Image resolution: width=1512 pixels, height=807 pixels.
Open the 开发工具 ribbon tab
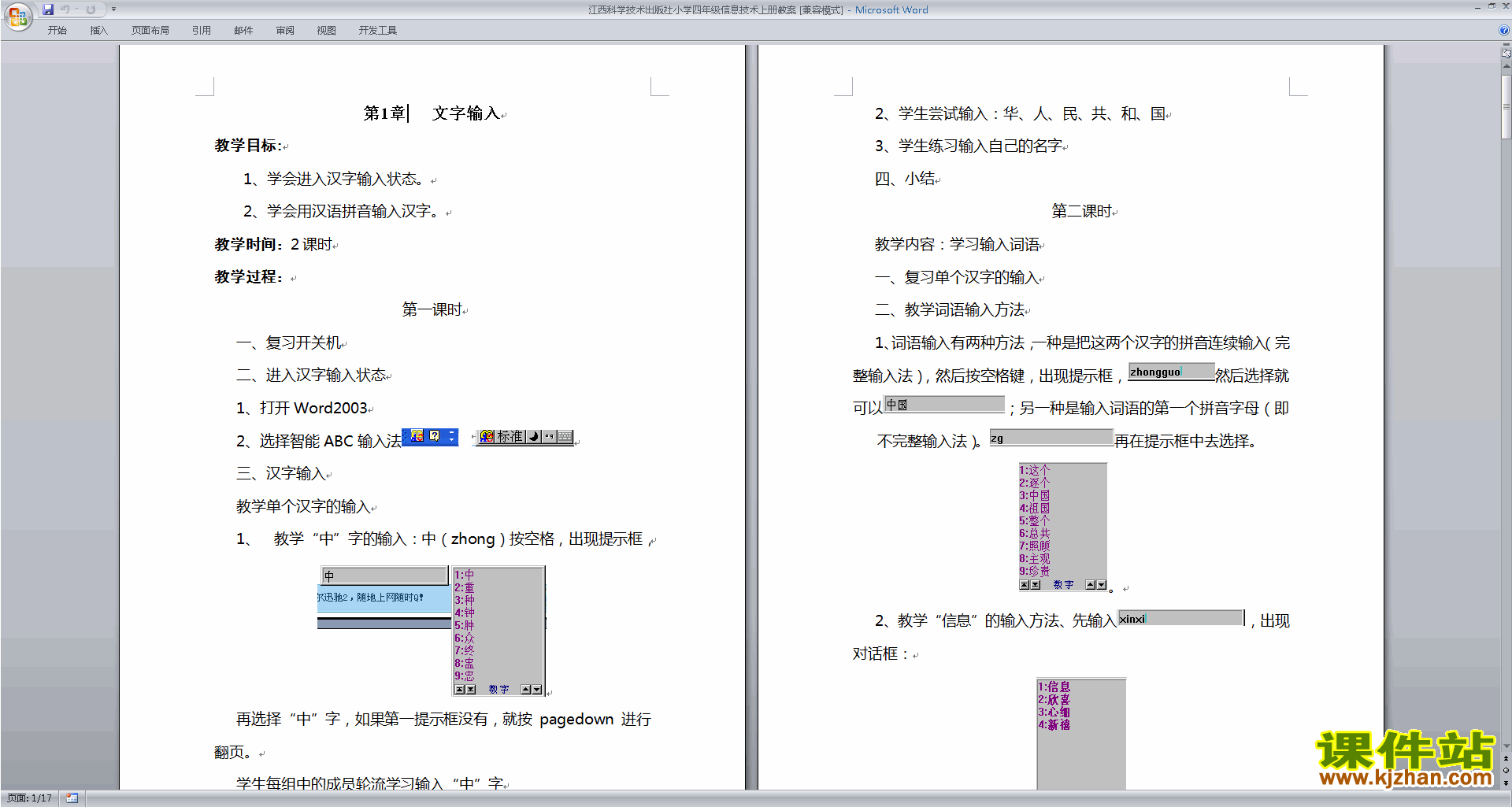378,30
